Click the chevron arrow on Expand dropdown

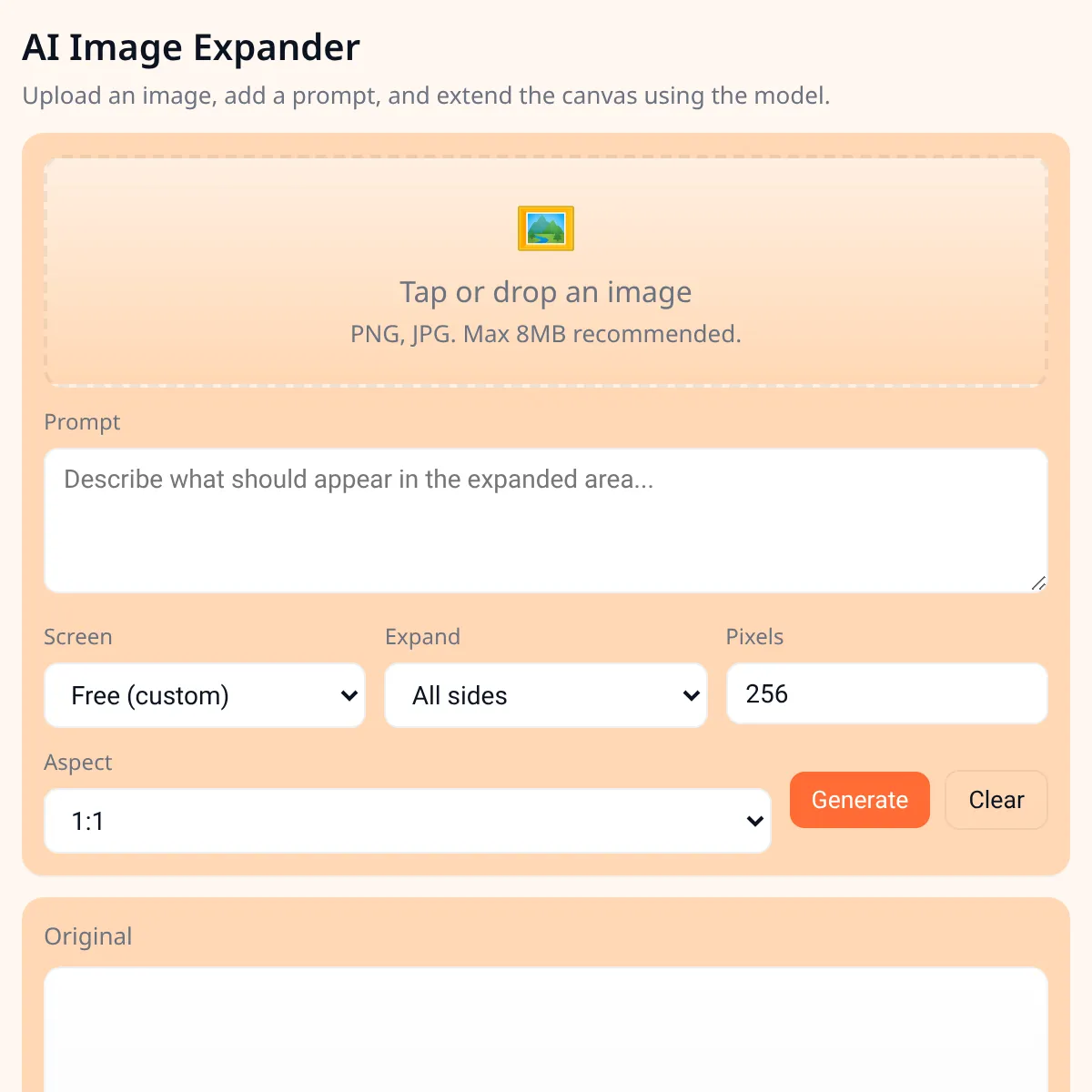click(x=691, y=696)
